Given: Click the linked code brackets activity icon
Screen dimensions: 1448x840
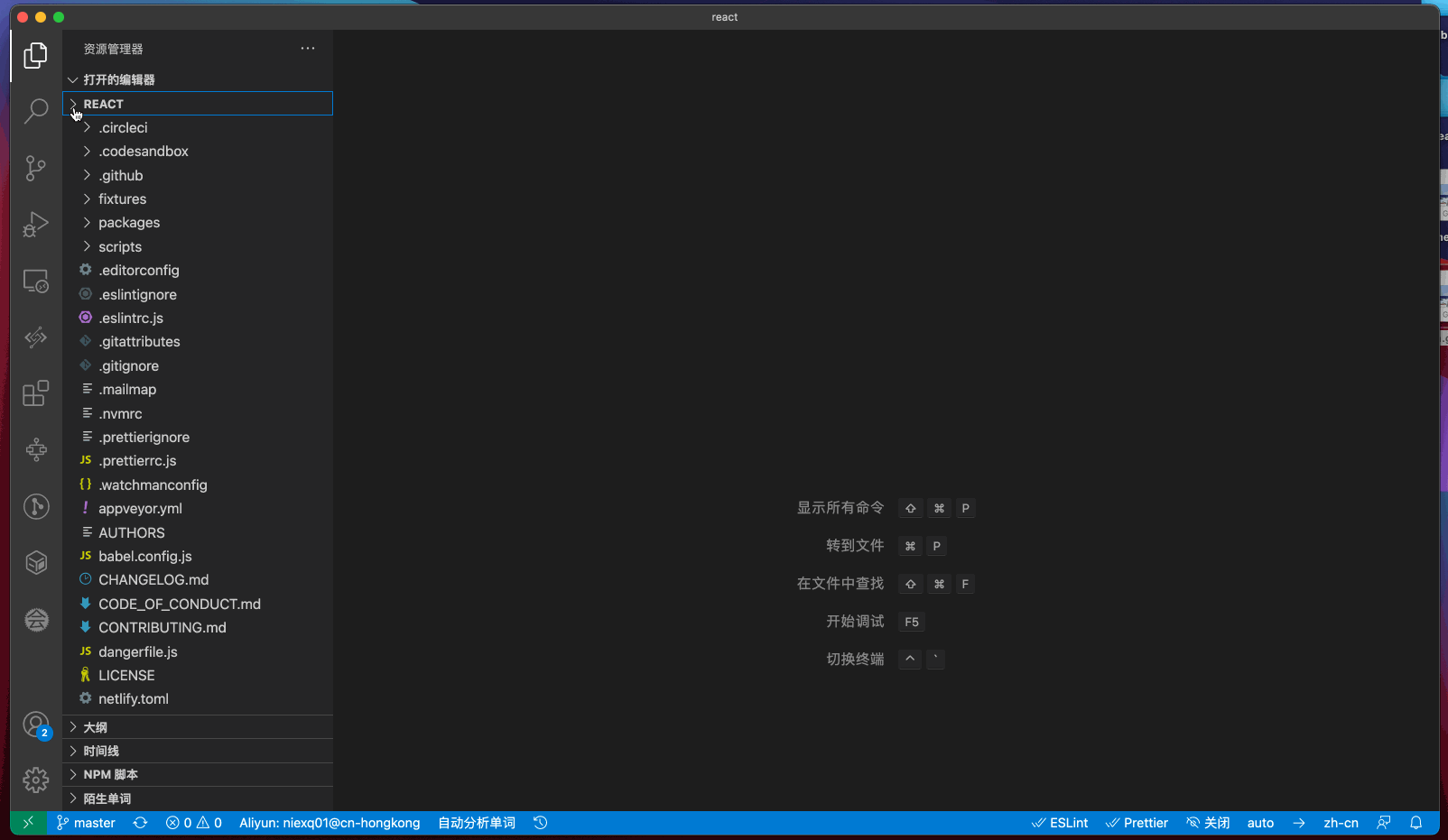Looking at the screenshot, I should 35,337.
